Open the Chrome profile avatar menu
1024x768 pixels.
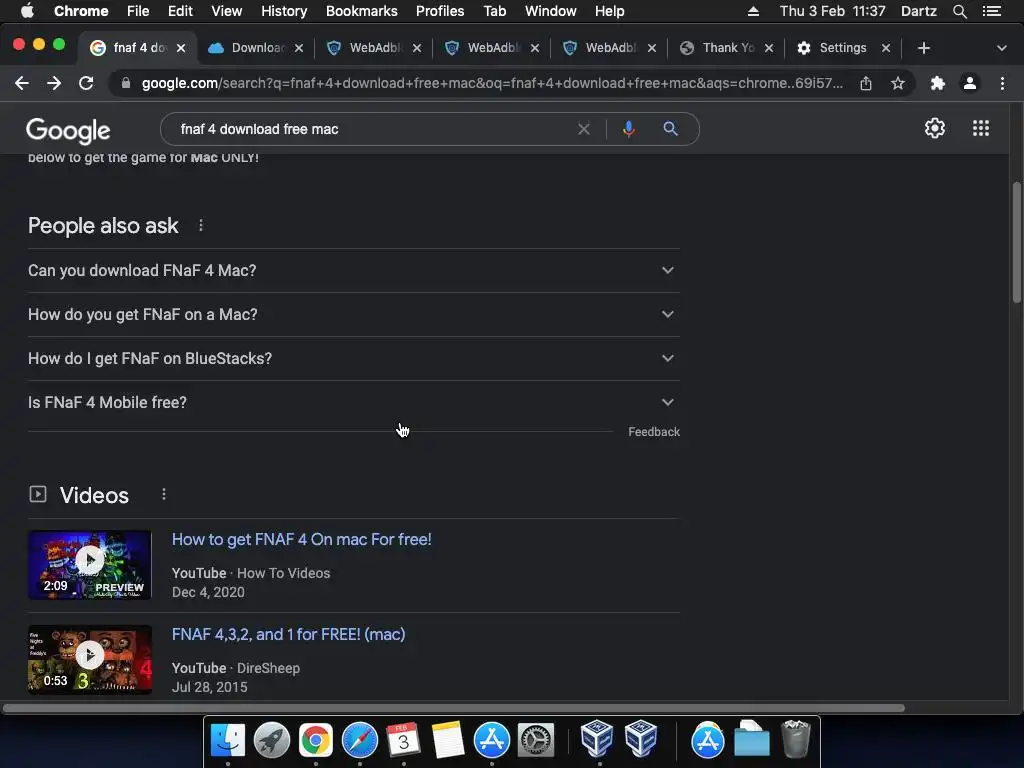coord(970,83)
